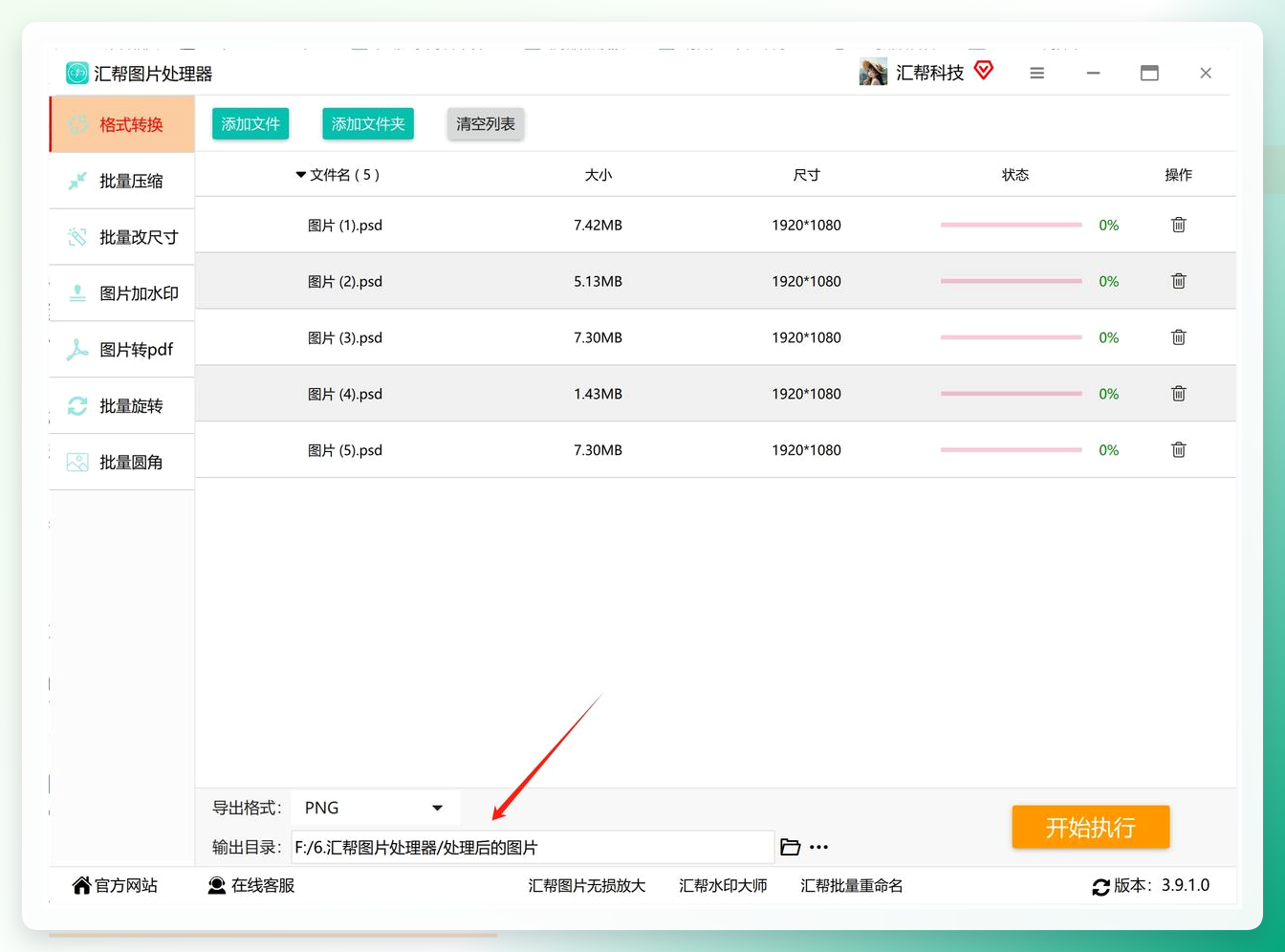This screenshot has width=1285, height=952.
Task: Open 官方网站 home icon link
Action: [82, 886]
